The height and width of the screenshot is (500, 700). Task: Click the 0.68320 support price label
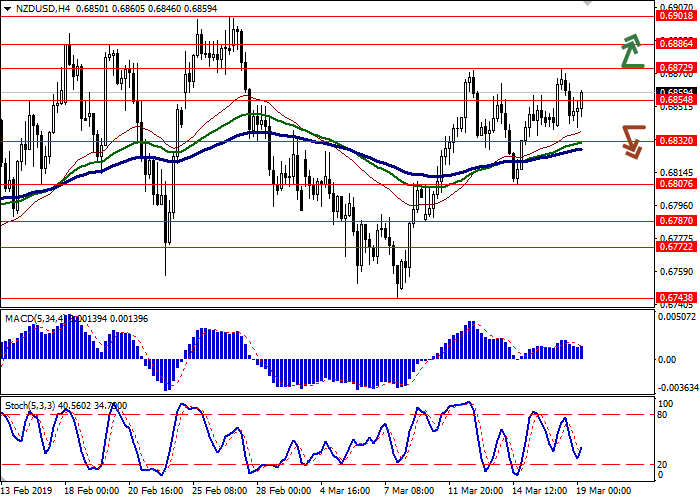(x=676, y=141)
